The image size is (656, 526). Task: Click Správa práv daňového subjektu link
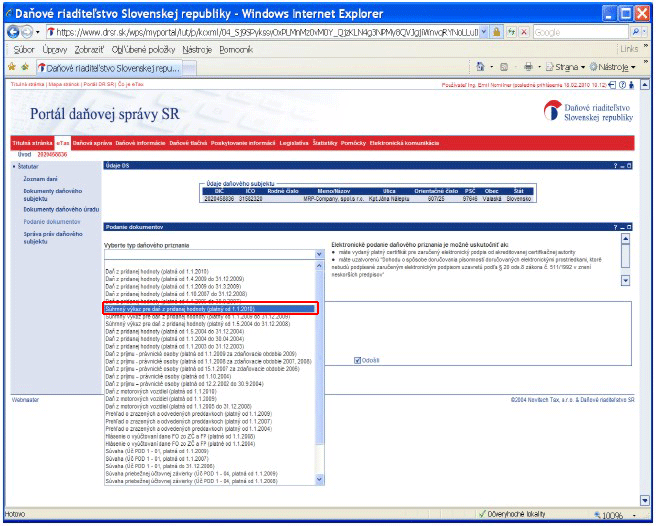tap(53, 238)
